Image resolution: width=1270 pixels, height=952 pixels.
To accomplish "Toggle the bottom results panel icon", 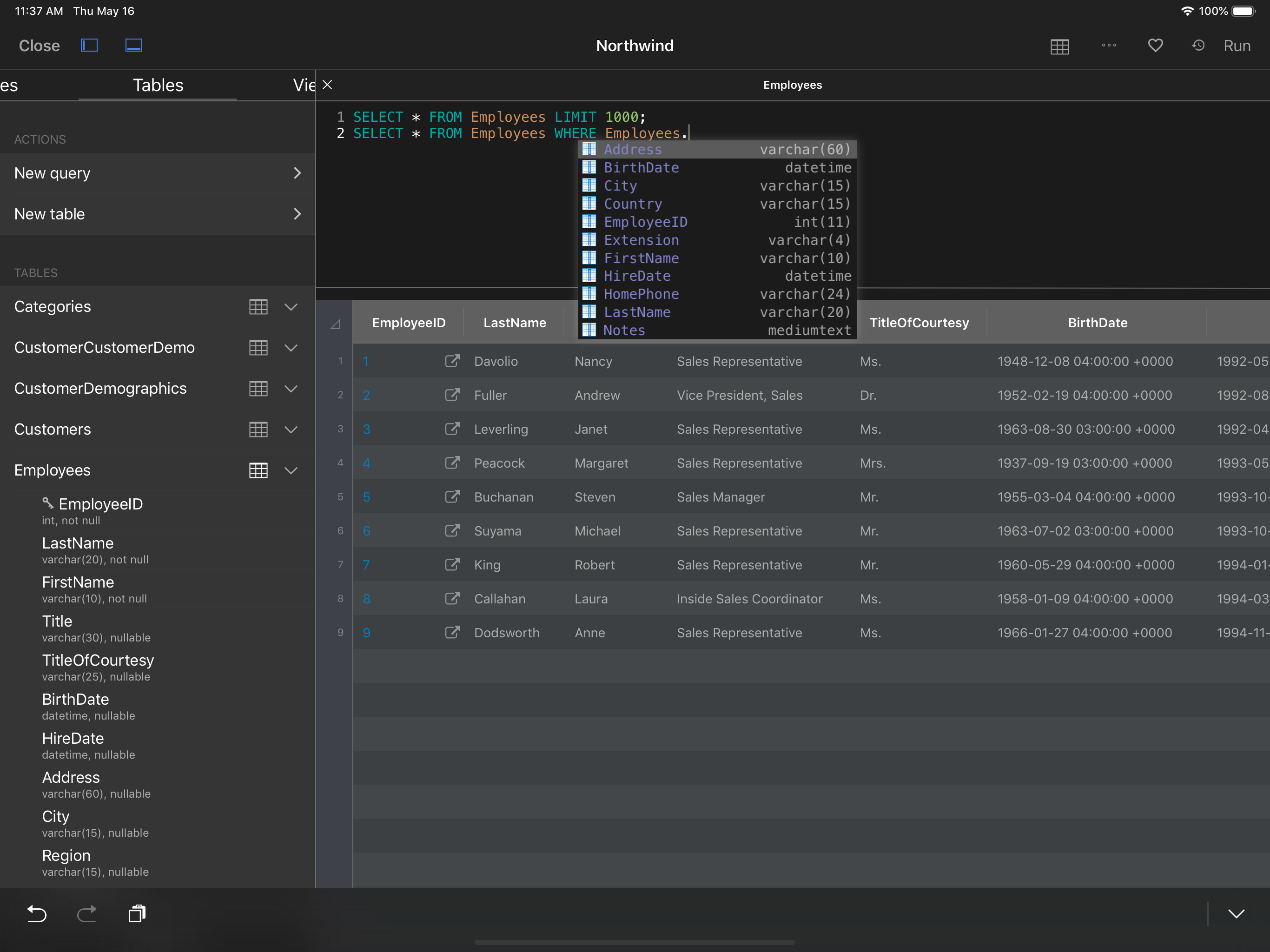I will click(x=134, y=46).
